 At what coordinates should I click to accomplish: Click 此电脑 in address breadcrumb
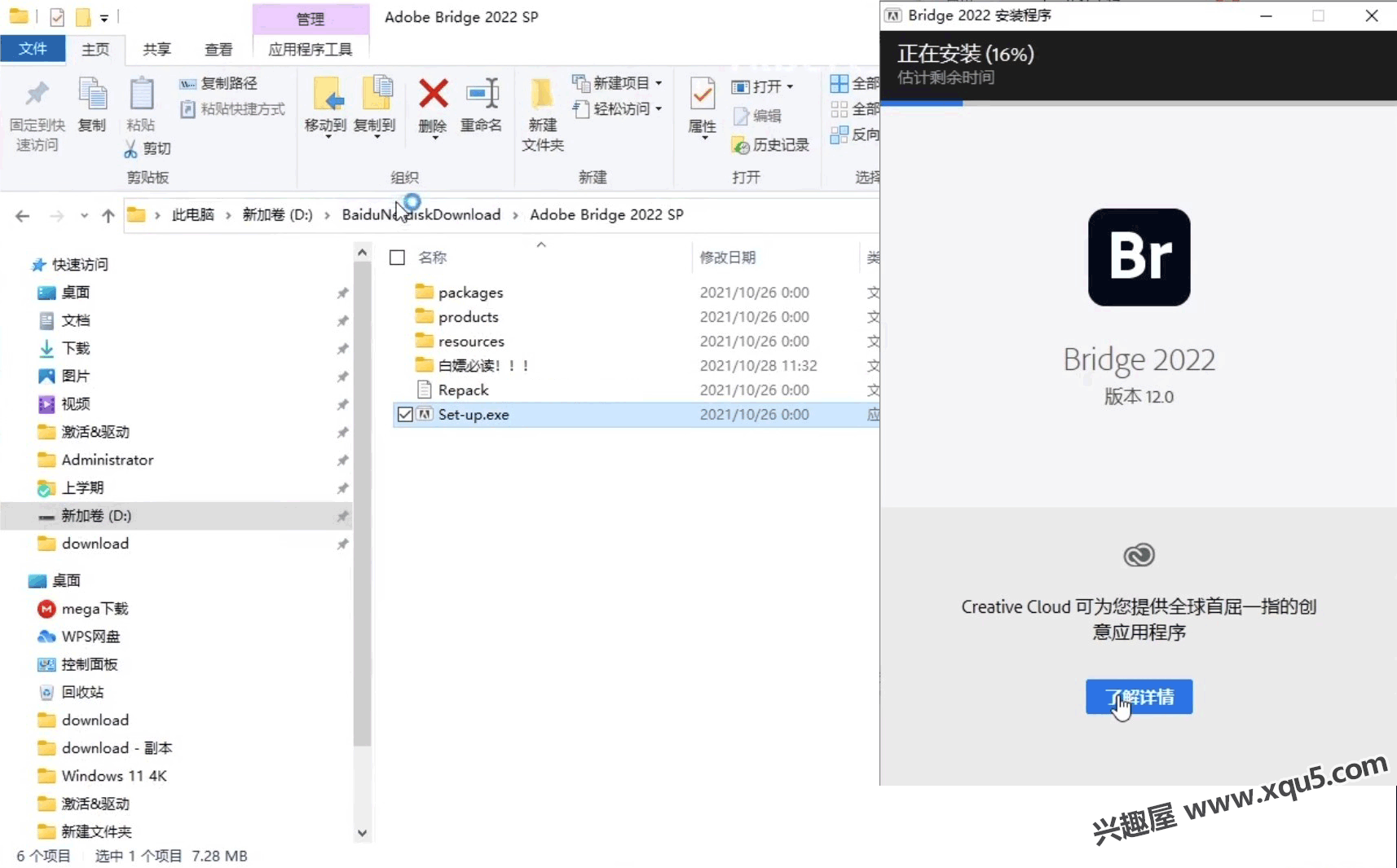[x=193, y=215]
